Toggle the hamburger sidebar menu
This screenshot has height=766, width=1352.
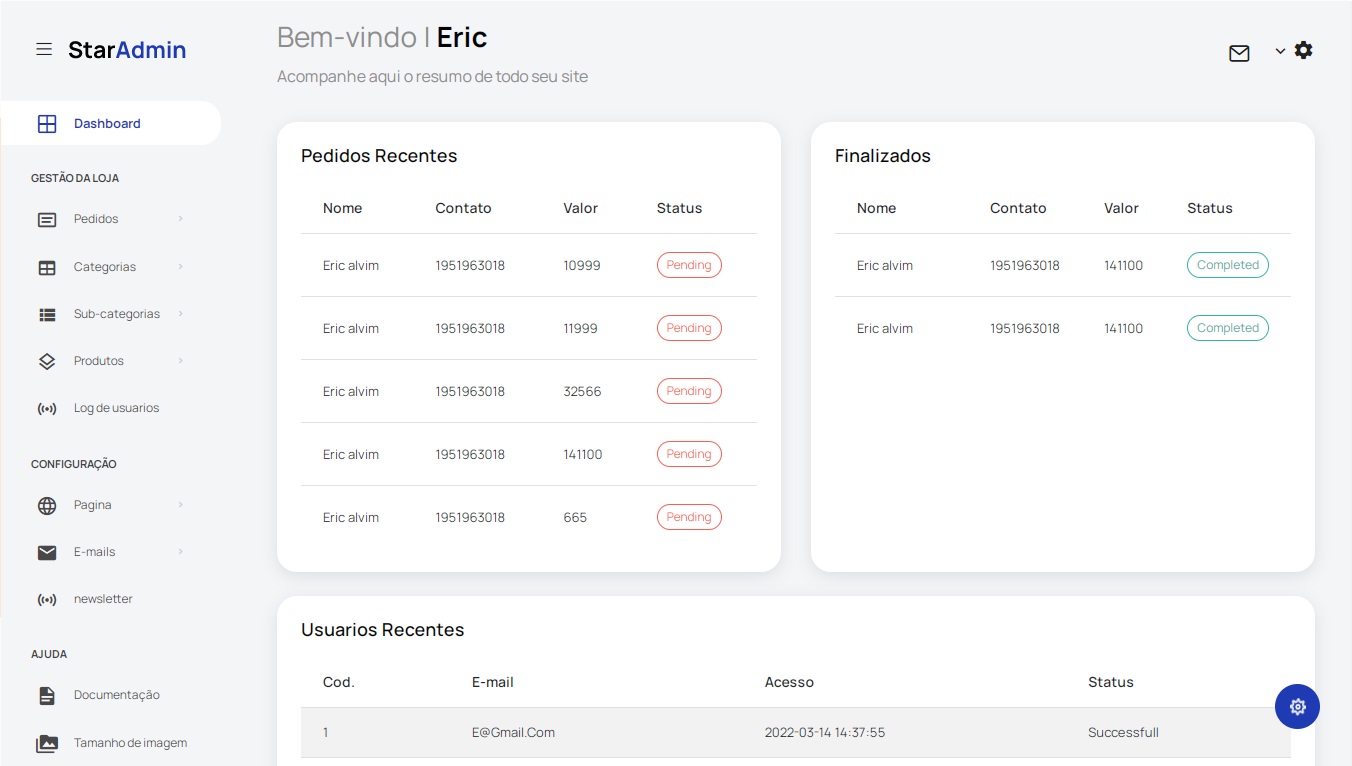tap(44, 49)
